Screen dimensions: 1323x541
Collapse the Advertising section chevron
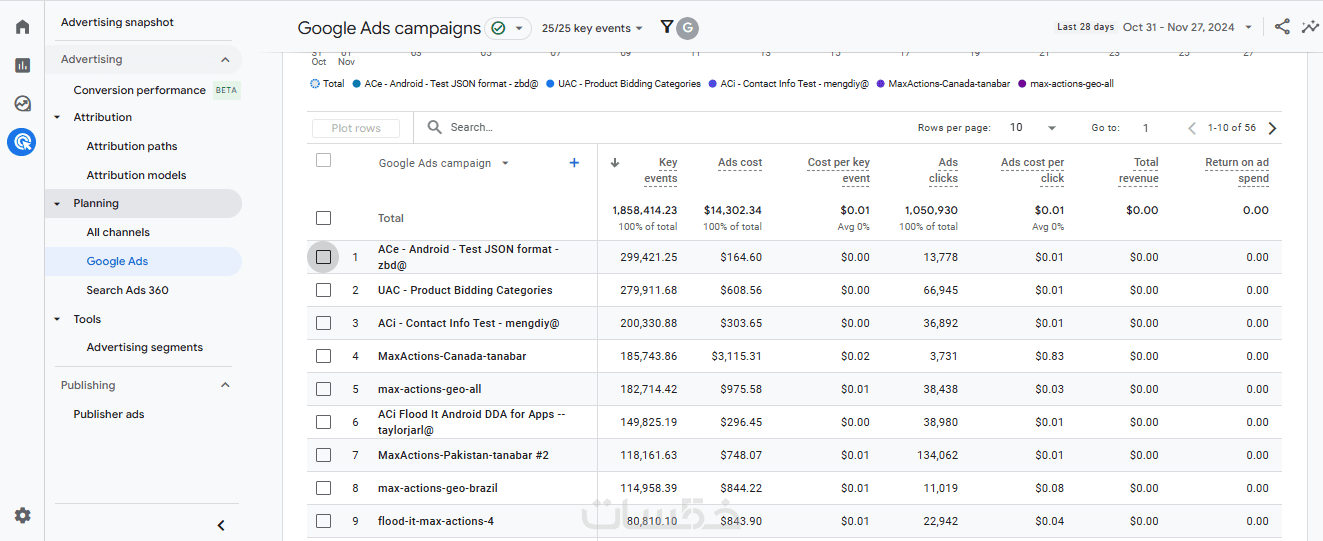(225, 60)
